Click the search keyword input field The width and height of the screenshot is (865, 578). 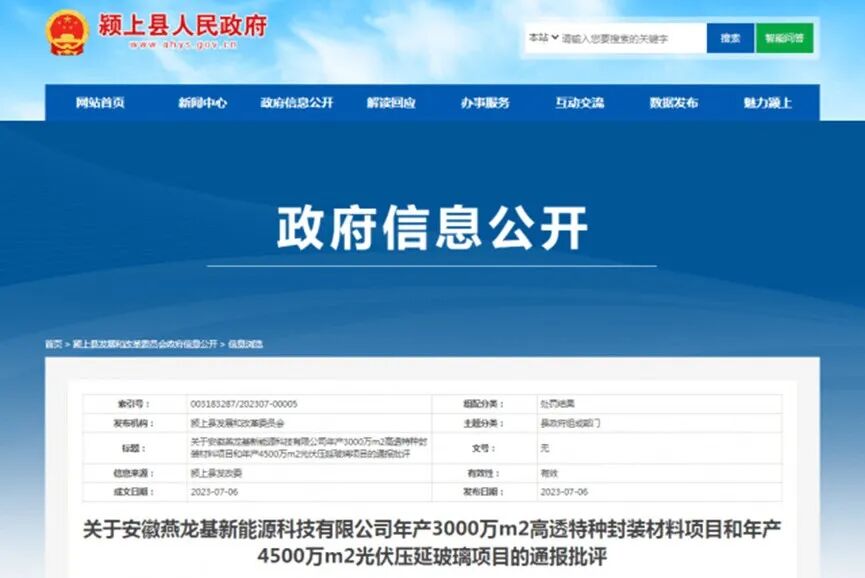coord(630,36)
